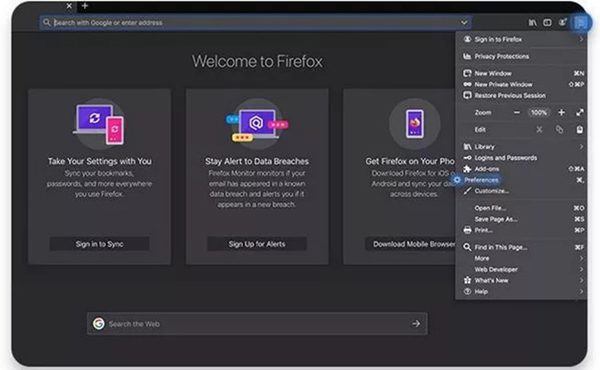Expand the address bar history dropdown arrow
This screenshot has width=600, height=370.
coord(464,23)
